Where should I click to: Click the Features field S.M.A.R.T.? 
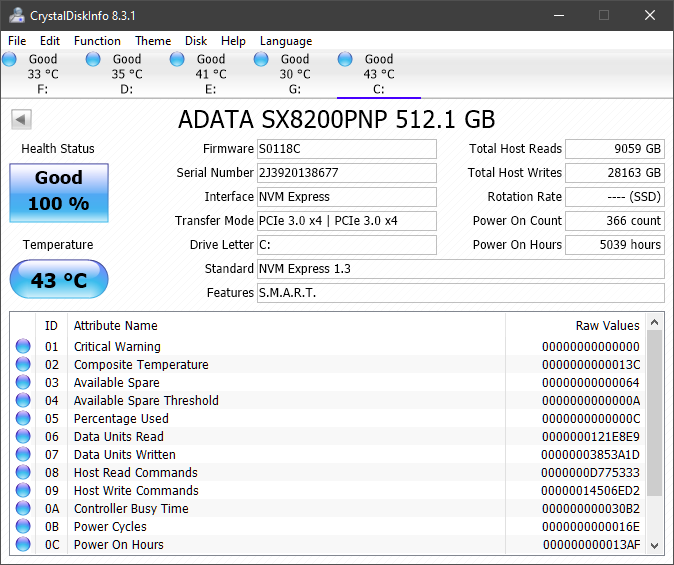coord(461,293)
